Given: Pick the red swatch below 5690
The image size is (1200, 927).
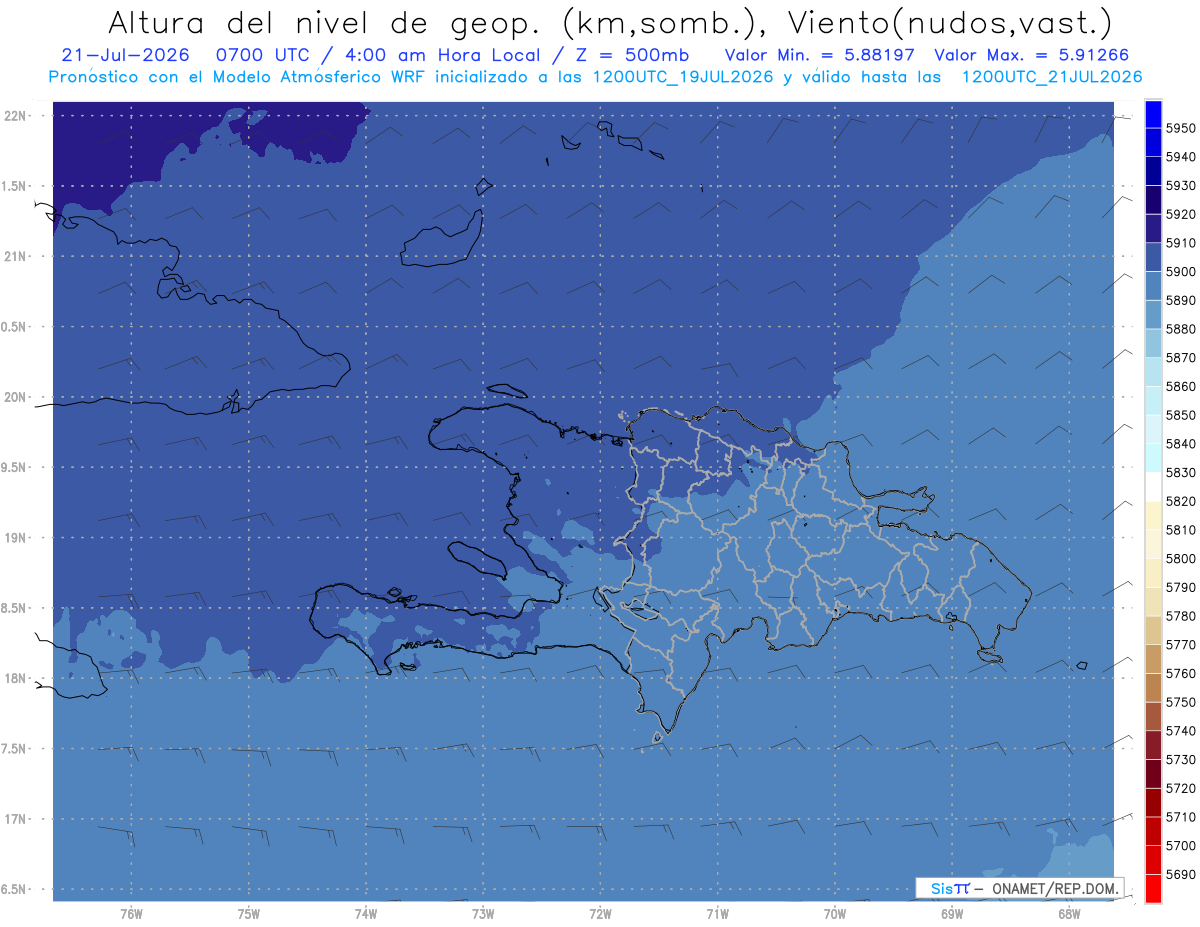Looking at the screenshot, I should [x=1153, y=888].
